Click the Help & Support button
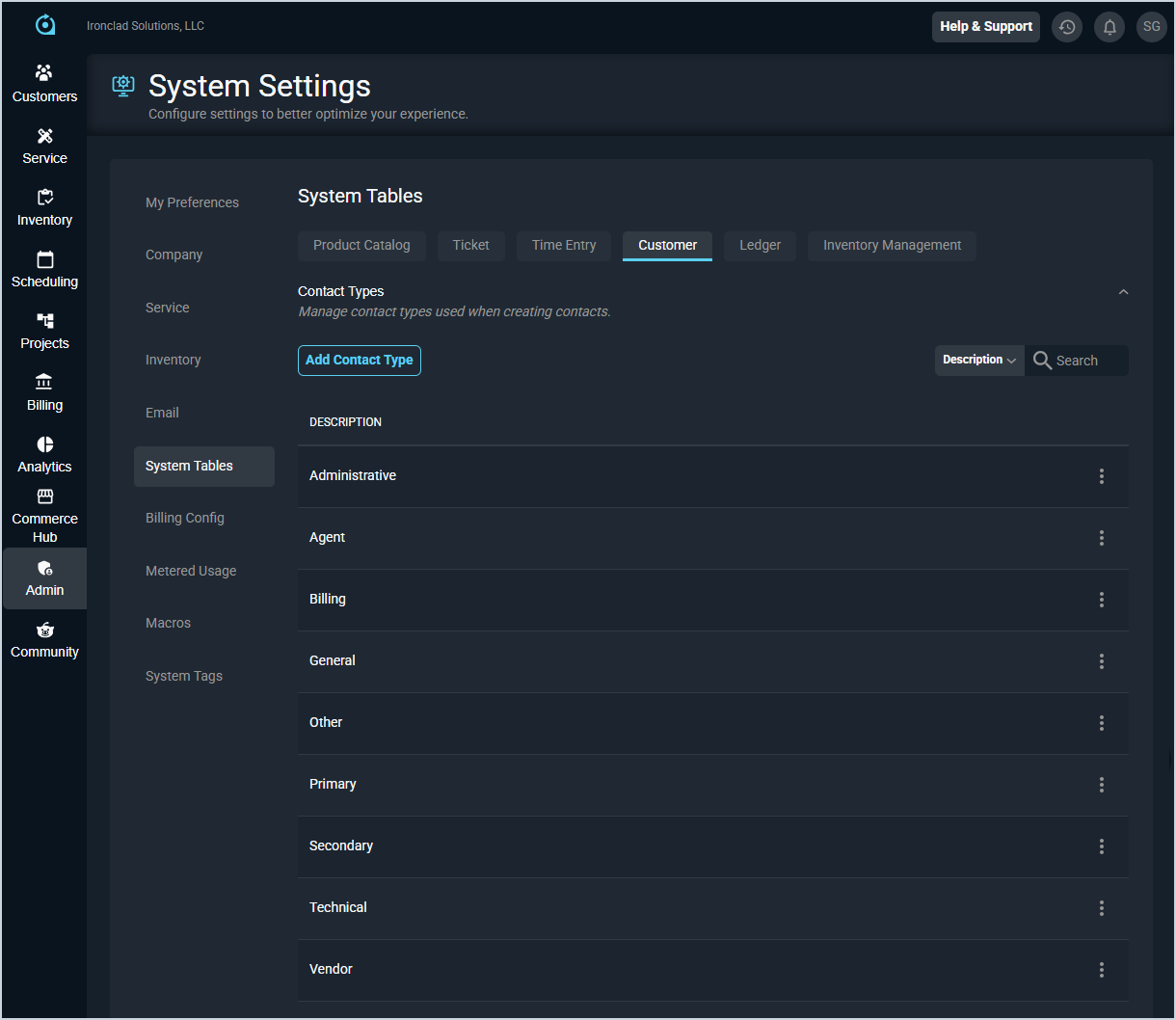Viewport: 1176px width, 1020px height. point(985,27)
